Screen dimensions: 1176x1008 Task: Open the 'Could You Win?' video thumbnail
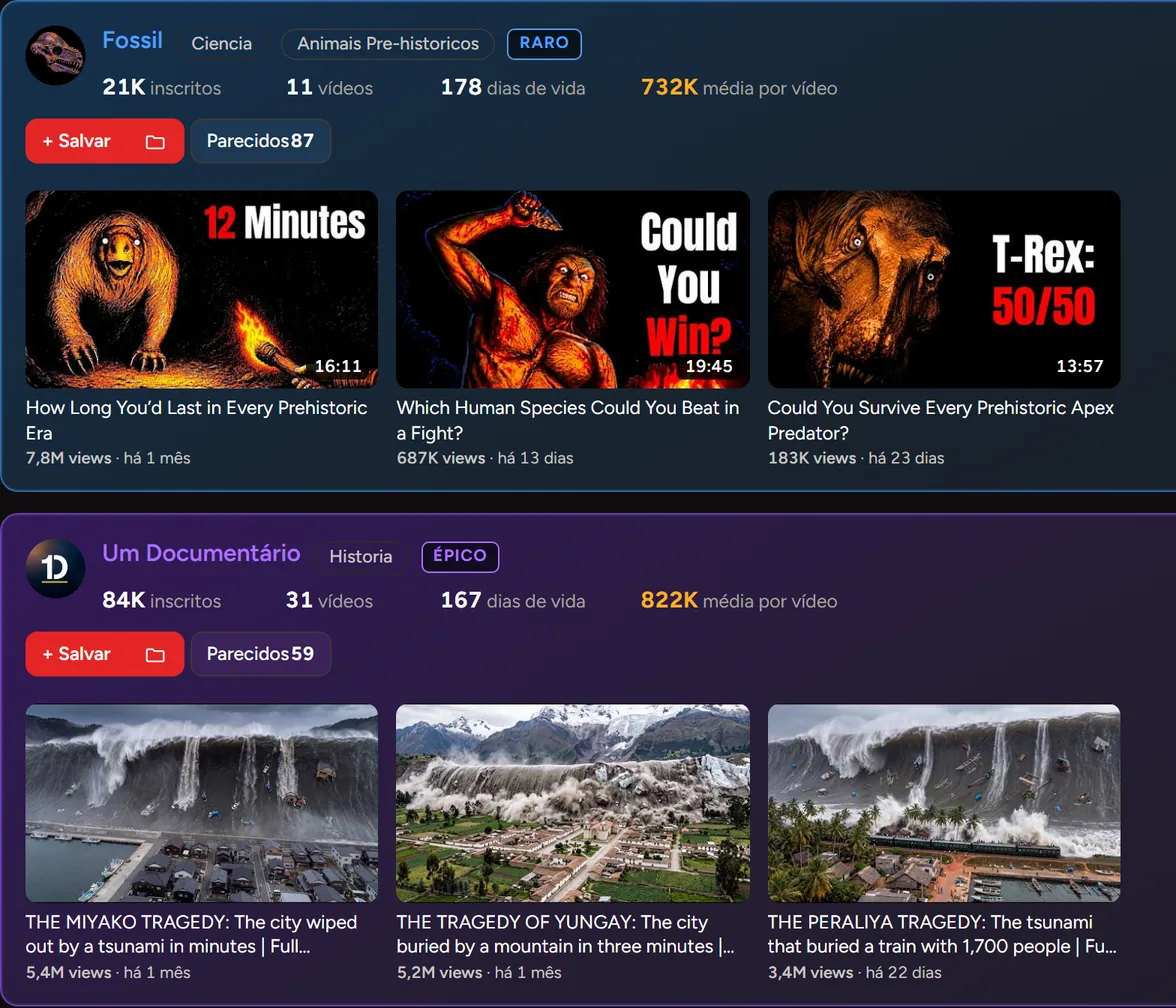pyautogui.click(x=573, y=290)
